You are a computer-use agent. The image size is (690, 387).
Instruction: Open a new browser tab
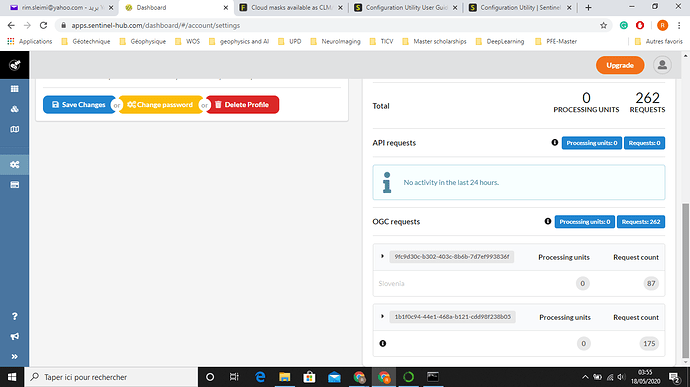[x=588, y=7]
